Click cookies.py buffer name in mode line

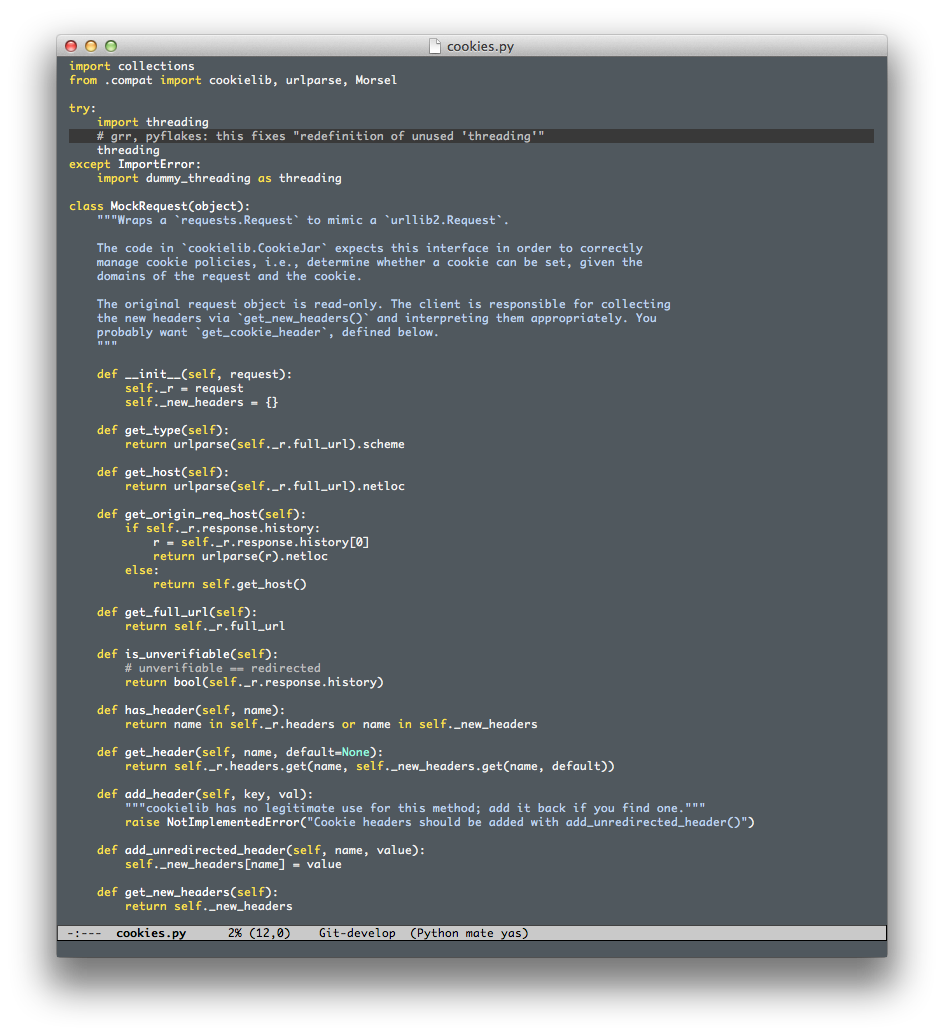pos(151,933)
